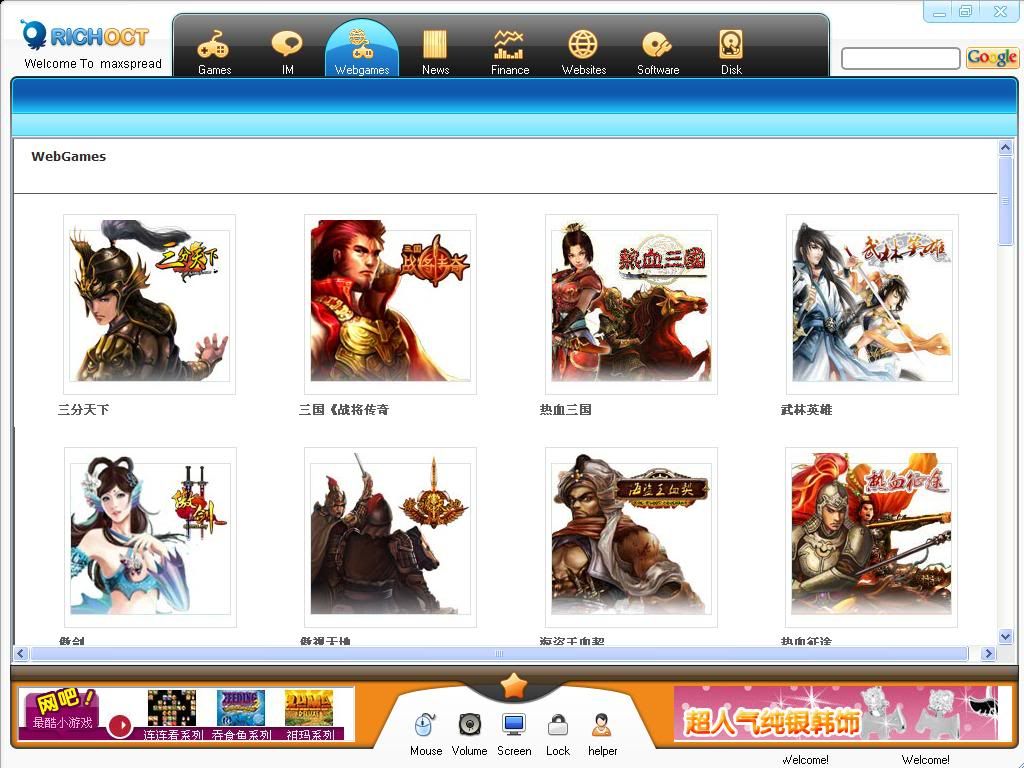Click the Mouse settings icon

pos(425,725)
